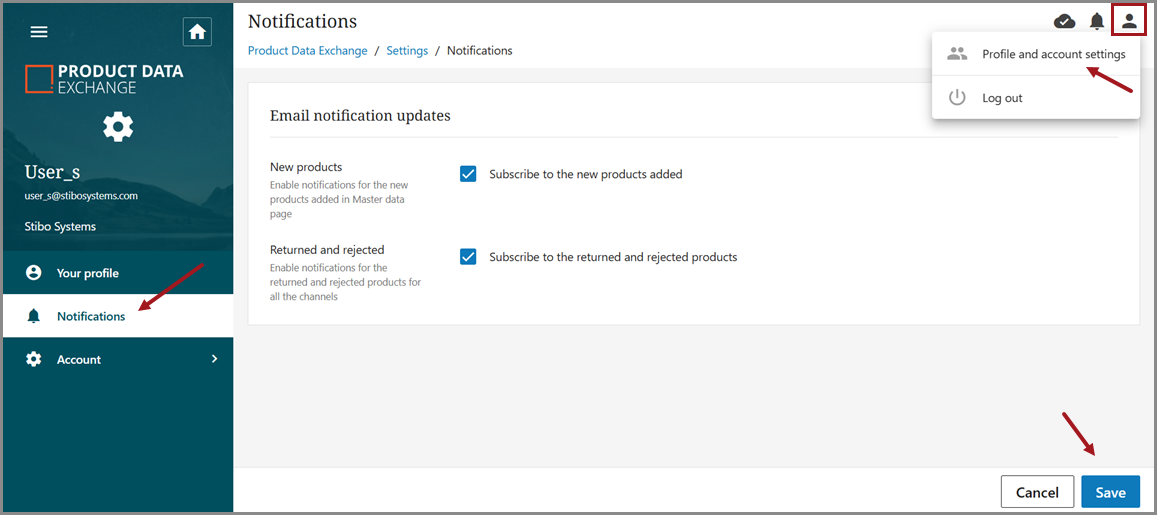Image resolution: width=1157 pixels, height=515 pixels.
Task: Uncheck Subscribe to the new products added
Action: point(468,174)
